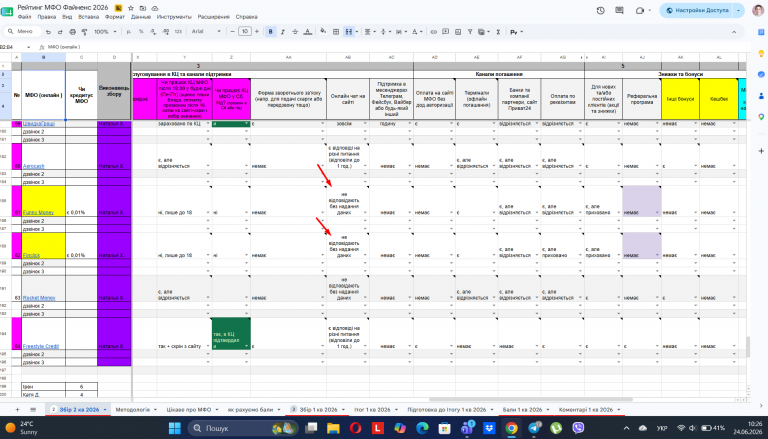Open Збір 2 кв 2026 tab menu arrow
Image resolution: width=768 pixels, height=439 pixels.
click(x=105, y=410)
